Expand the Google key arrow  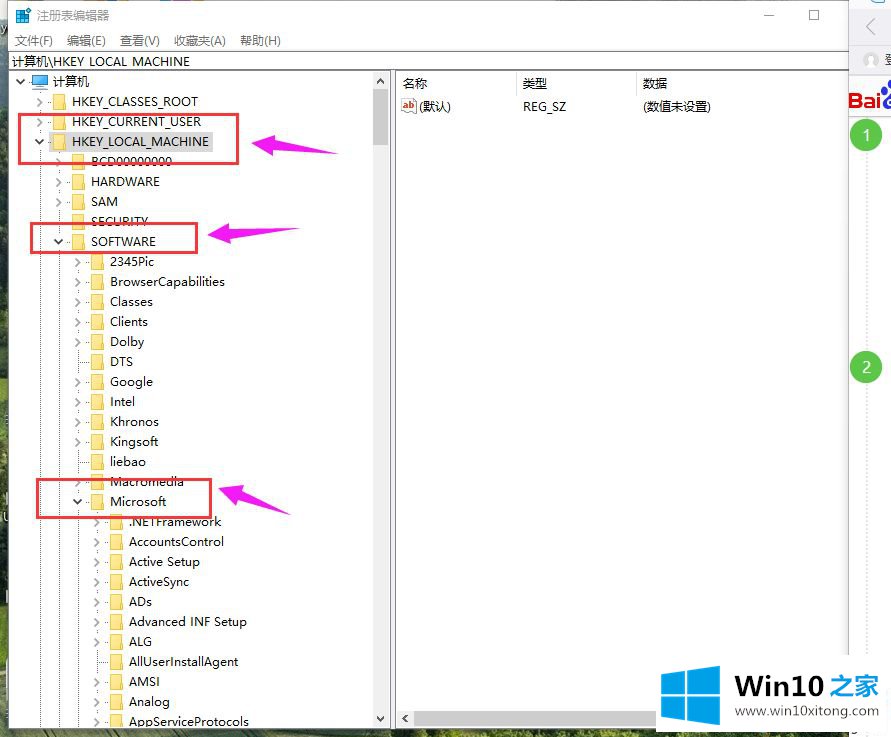[78, 382]
